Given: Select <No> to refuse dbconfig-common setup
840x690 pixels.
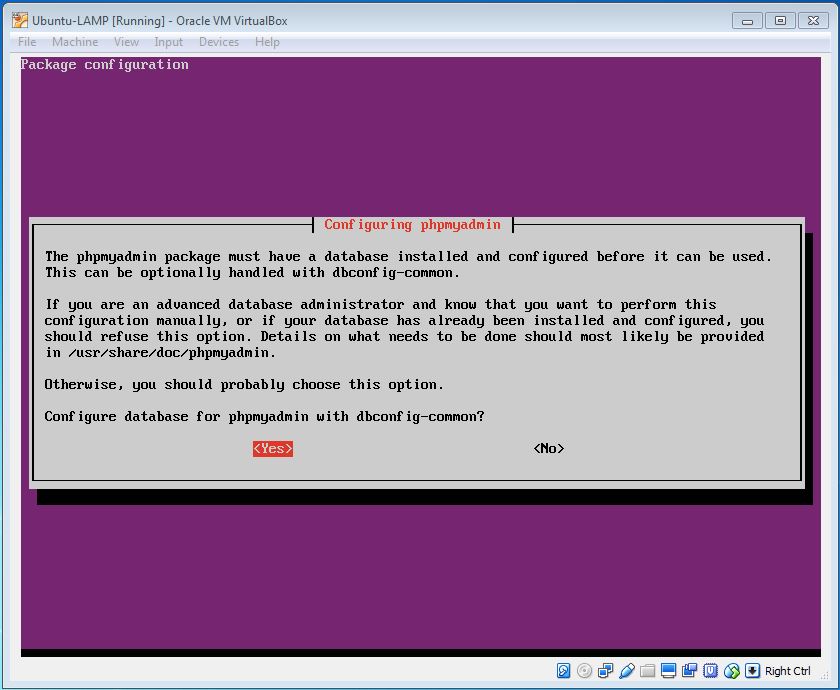Looking at the screenshot, I should coord(549,448).
